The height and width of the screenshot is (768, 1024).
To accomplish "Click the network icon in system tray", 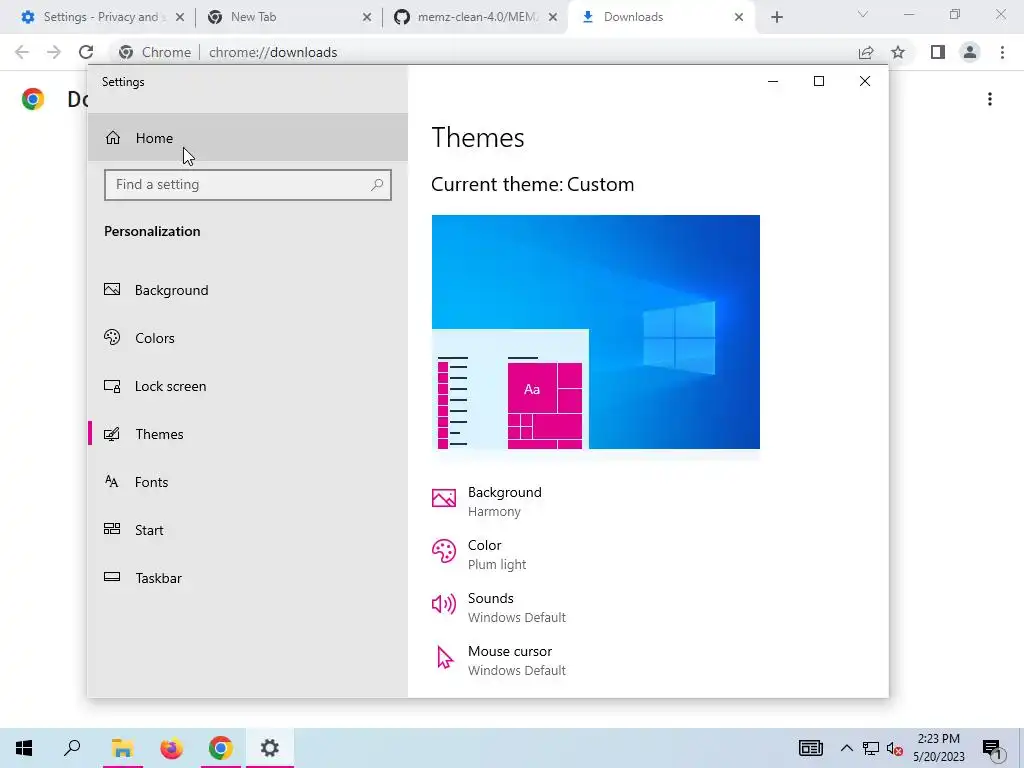I will tap(871, 748).
